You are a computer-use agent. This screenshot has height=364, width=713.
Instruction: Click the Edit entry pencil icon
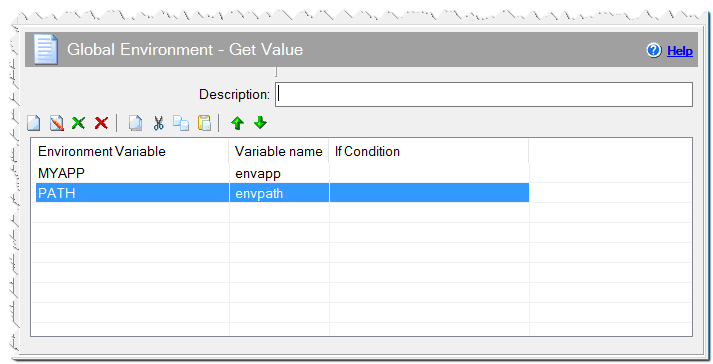coord(56,123)
